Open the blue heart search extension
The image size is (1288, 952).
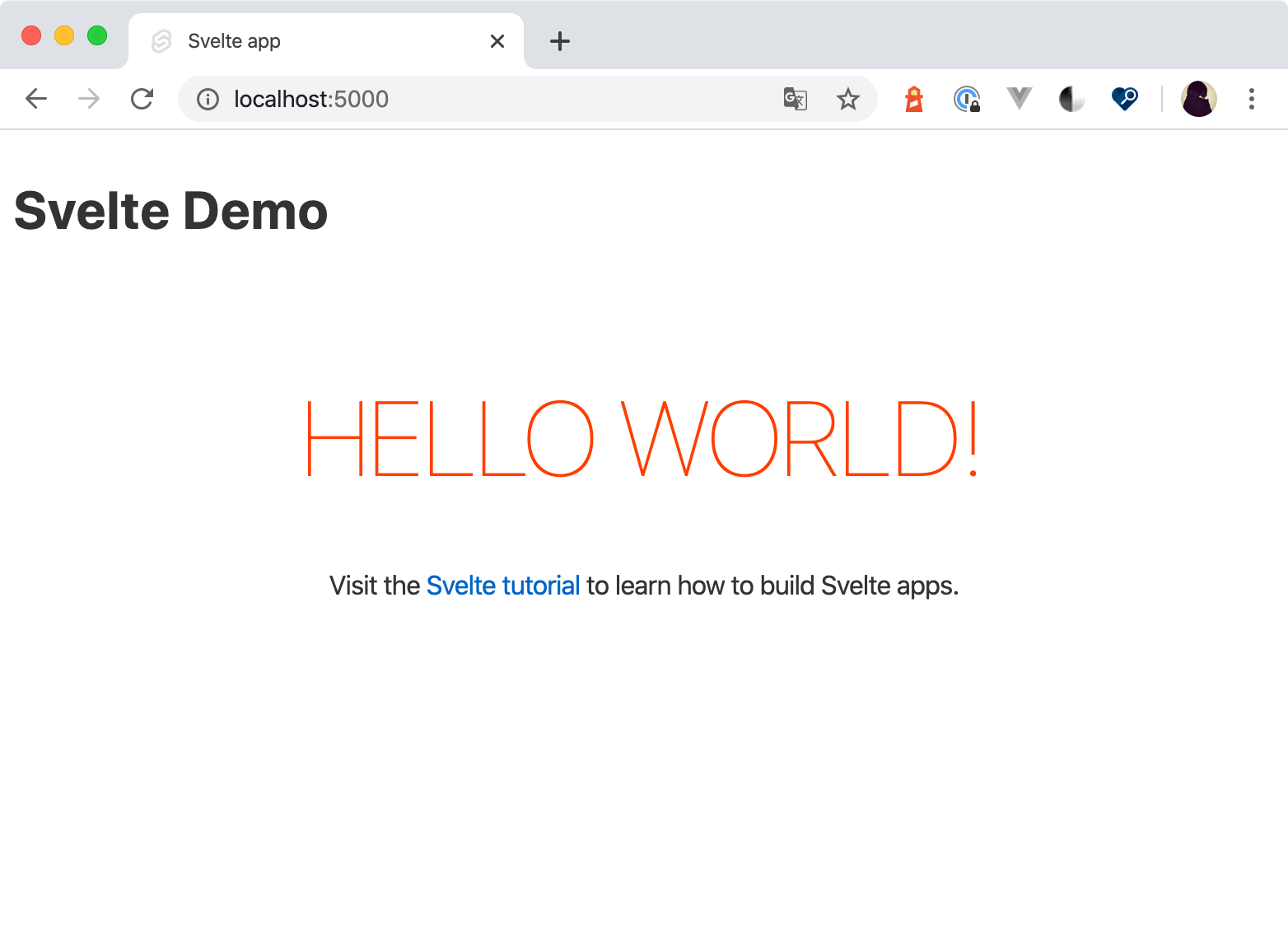(1124, 99)
